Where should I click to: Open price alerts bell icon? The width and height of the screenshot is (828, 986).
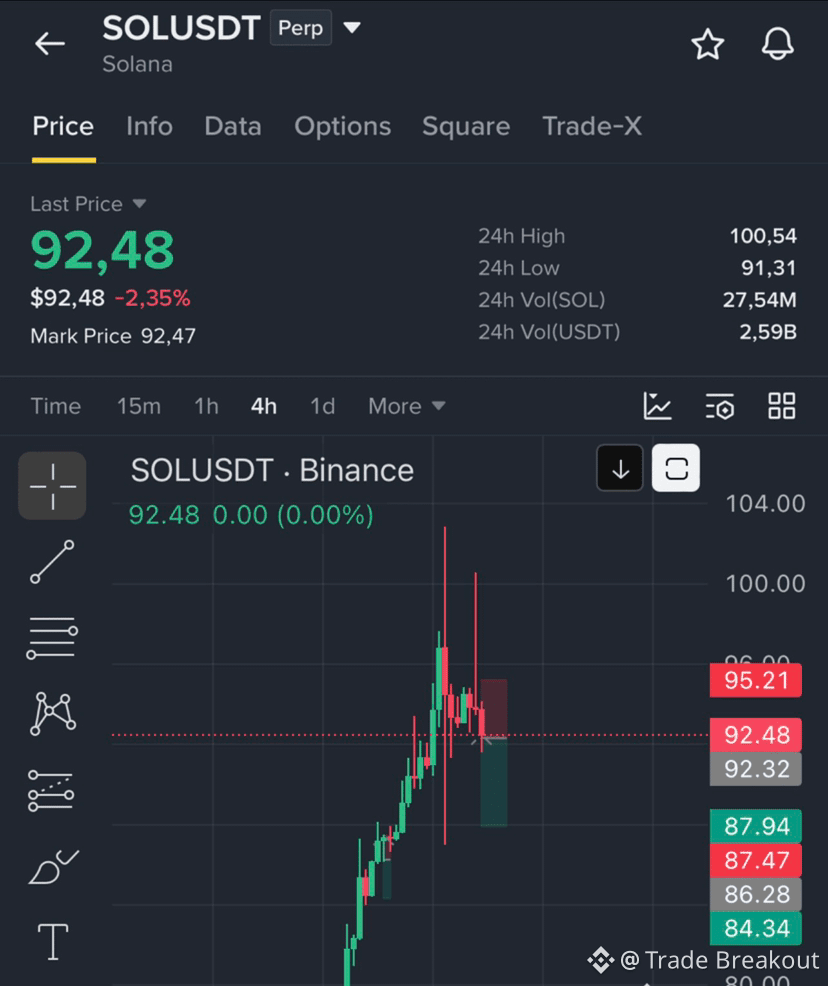(778, 44)
